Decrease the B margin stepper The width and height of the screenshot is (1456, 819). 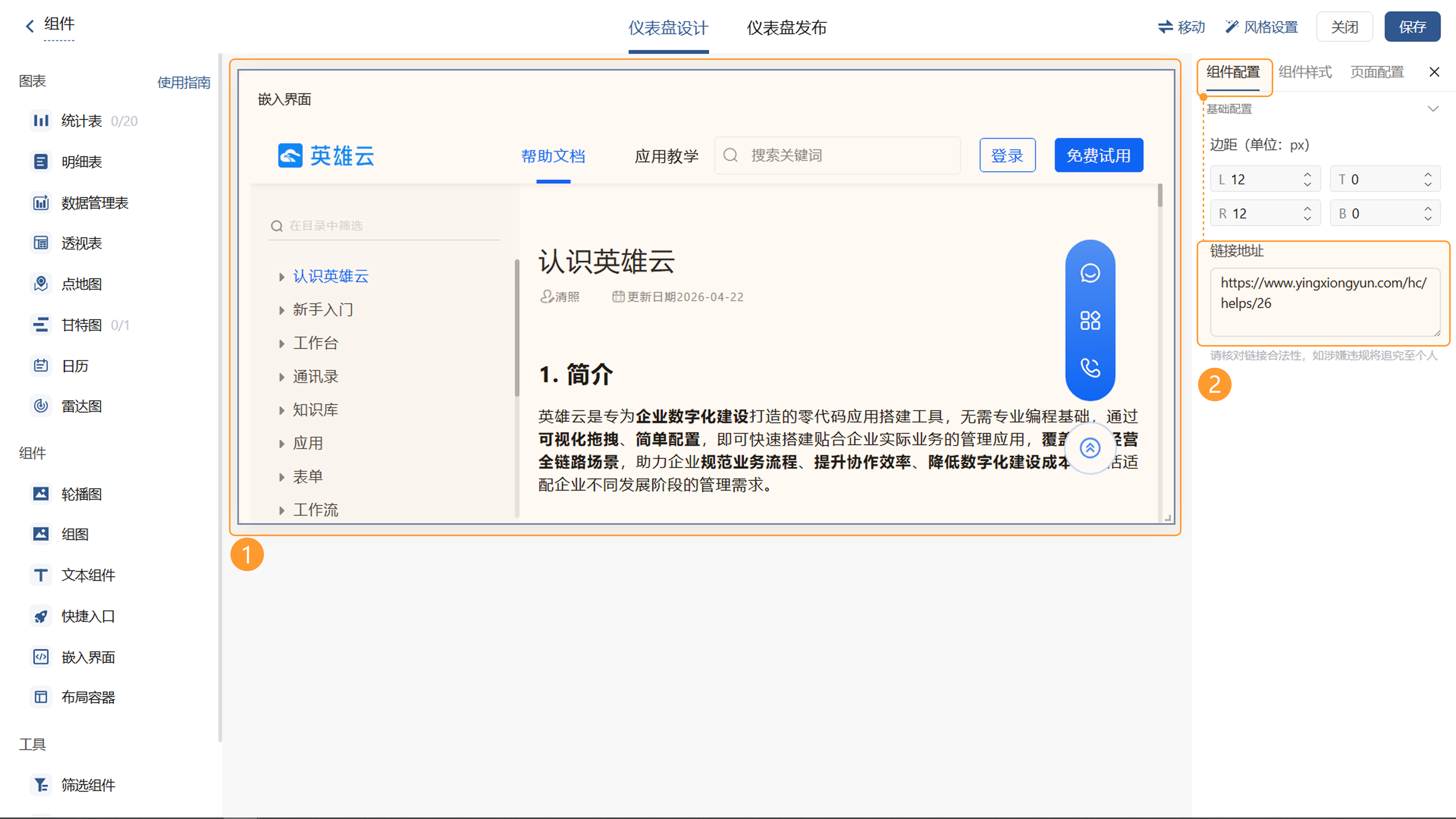click(x=1428, y=218)
